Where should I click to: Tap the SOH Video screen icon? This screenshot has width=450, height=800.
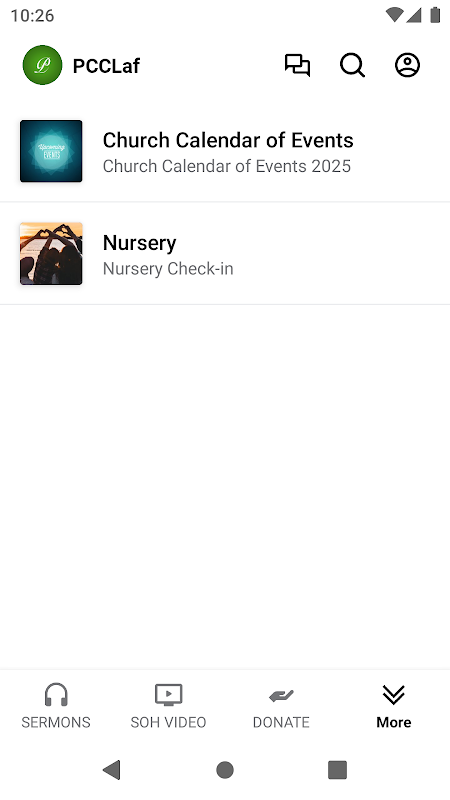click(168, 695)
